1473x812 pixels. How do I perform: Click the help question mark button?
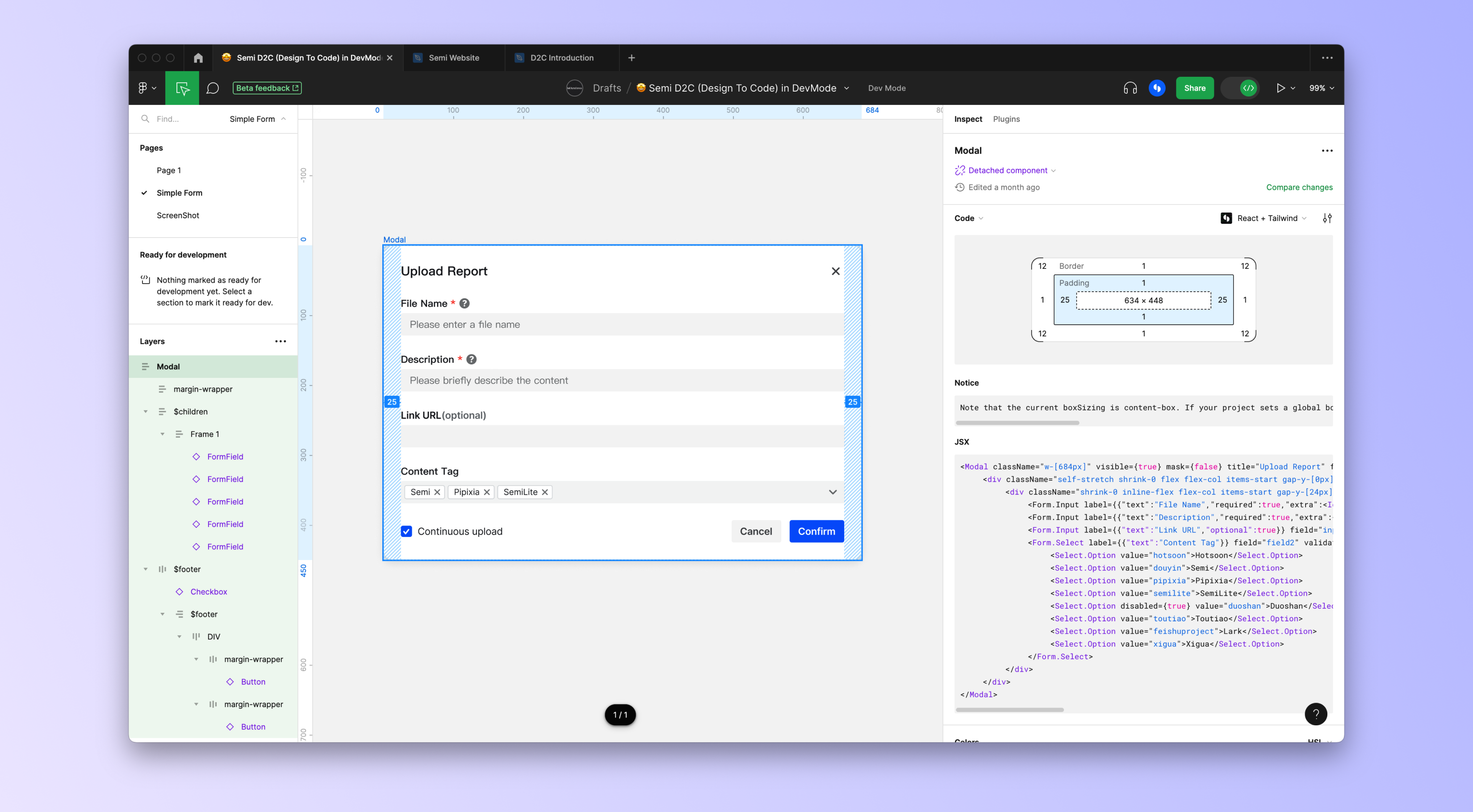pyautogui.click(x=1316, y=714)
